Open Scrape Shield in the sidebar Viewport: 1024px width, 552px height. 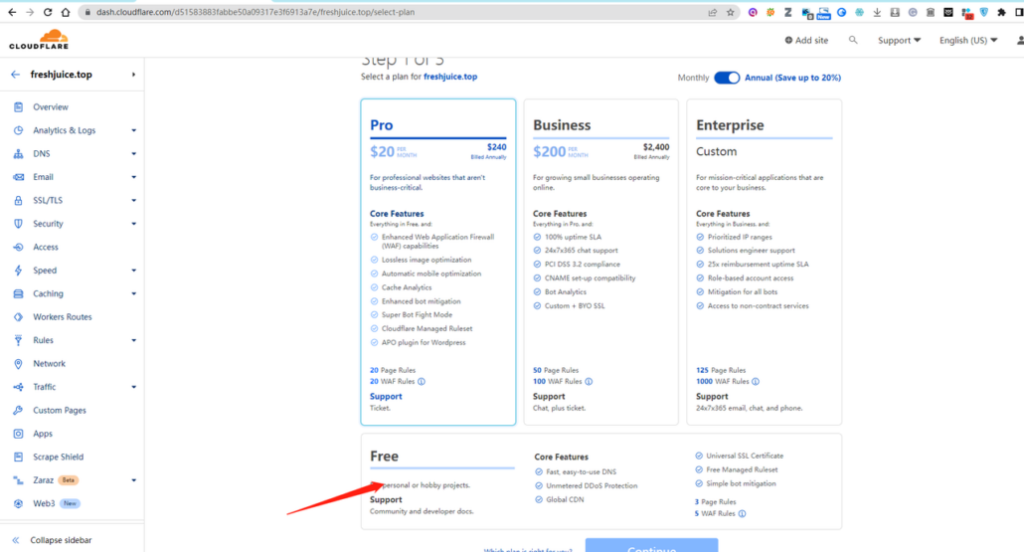(58, 457)
